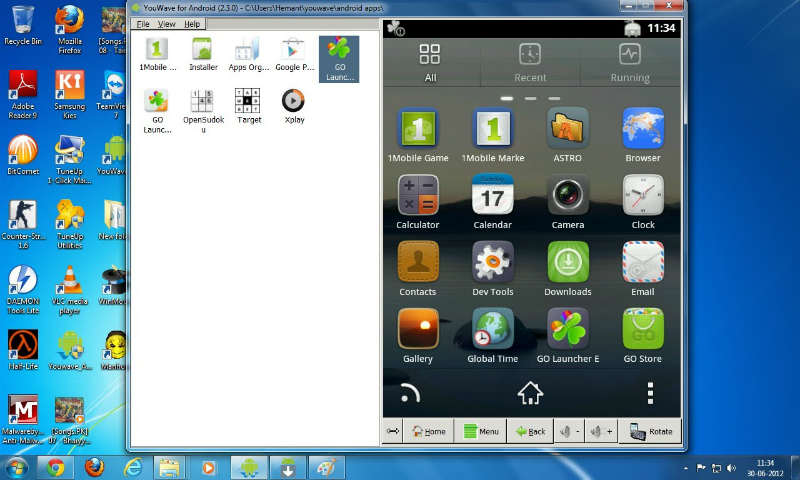Select the Xplay app in the list
This screenshot has height=480, width=800.
coord(293,105)
